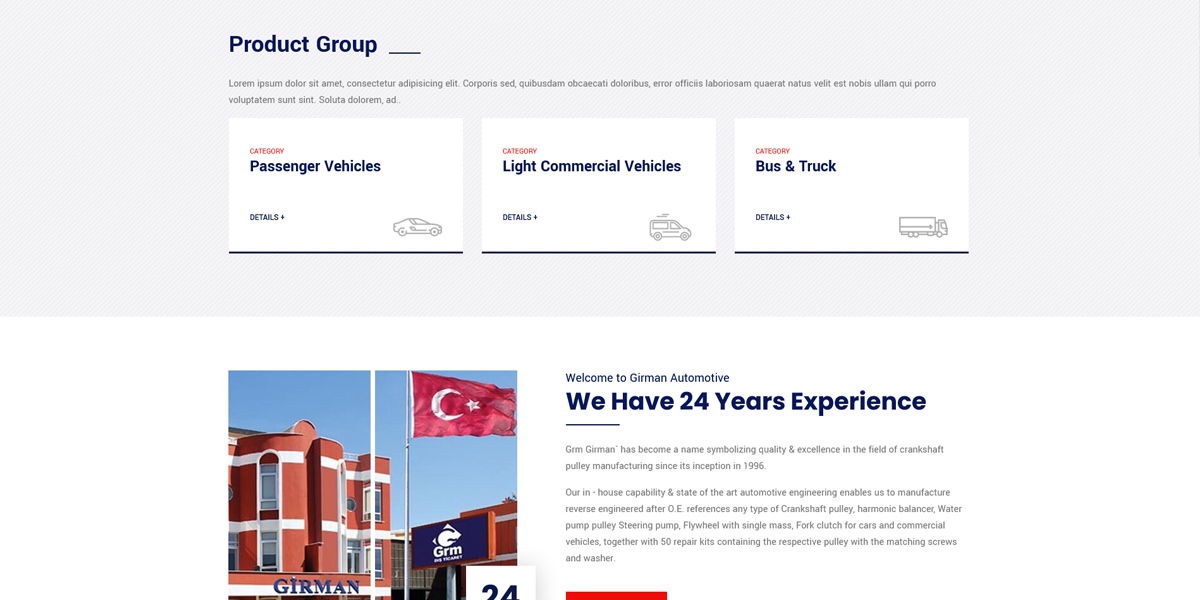Screen dimensions: 1200x600
Task: Open DETAILS + under Bus & Truck
Action: 773,217
